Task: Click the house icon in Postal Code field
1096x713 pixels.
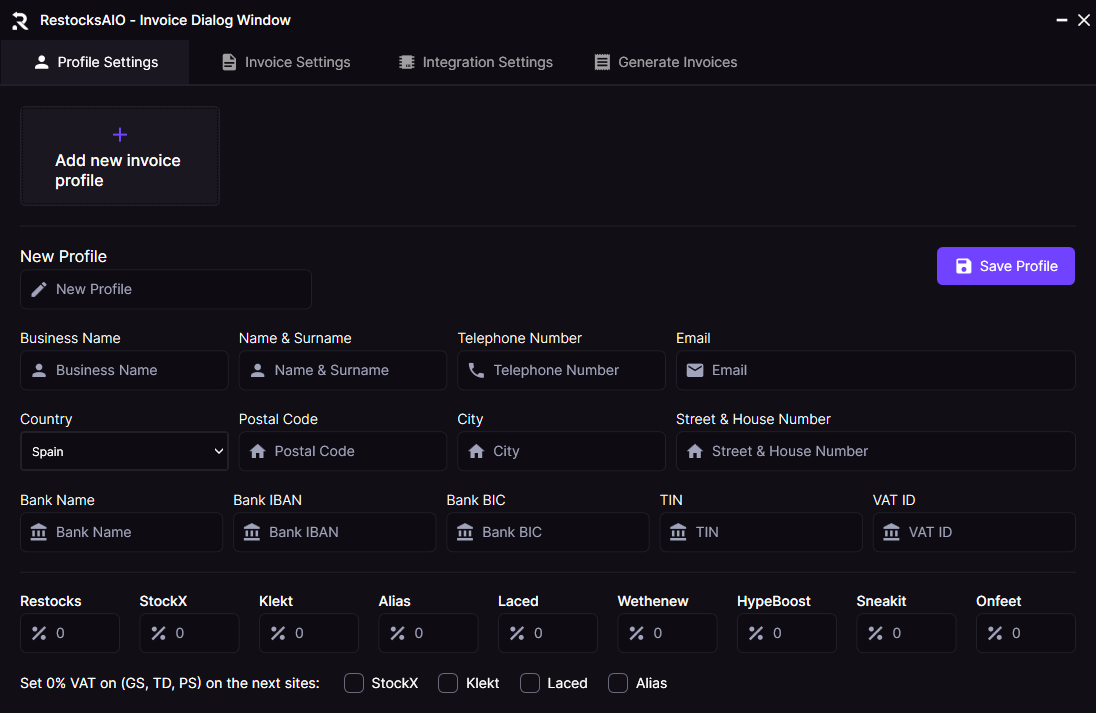Action: (x=258, y=452)
